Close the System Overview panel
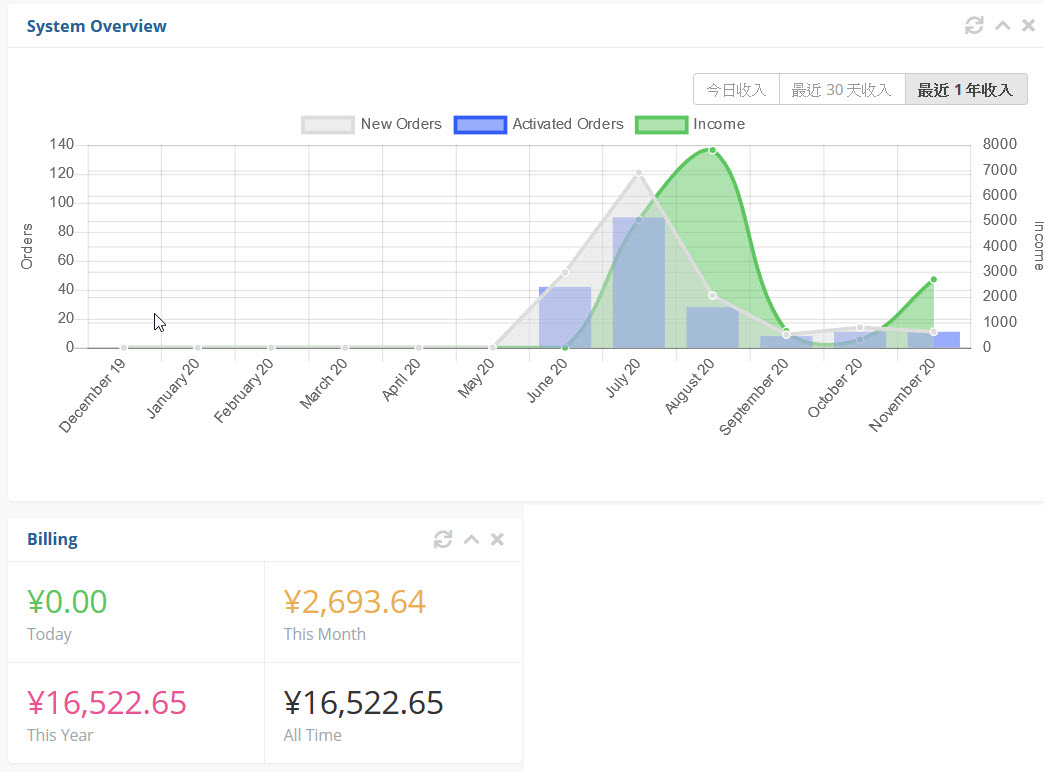 tap(1028, 26)
